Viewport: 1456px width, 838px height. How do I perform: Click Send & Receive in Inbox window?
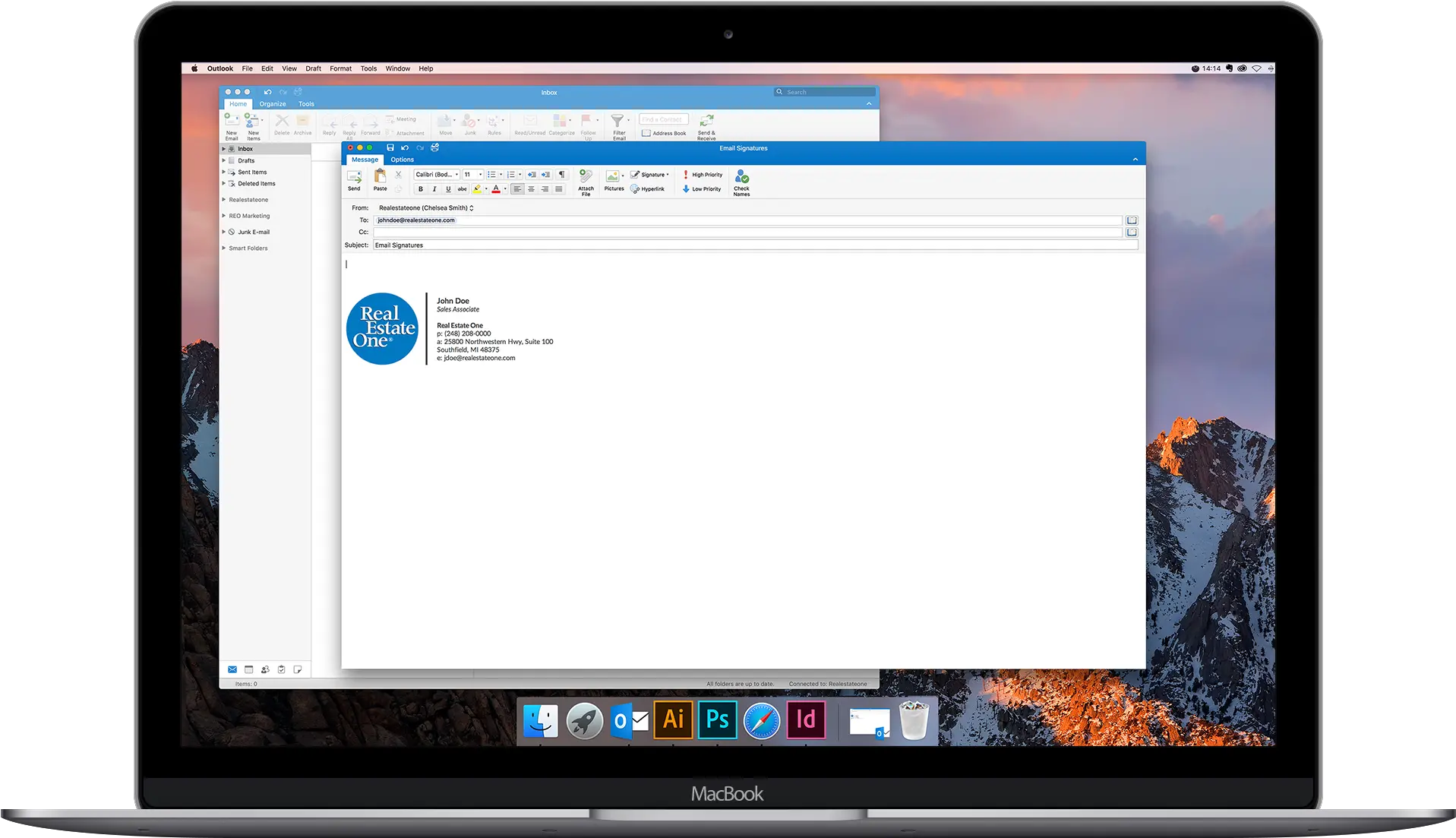click(x=706, y=126)
